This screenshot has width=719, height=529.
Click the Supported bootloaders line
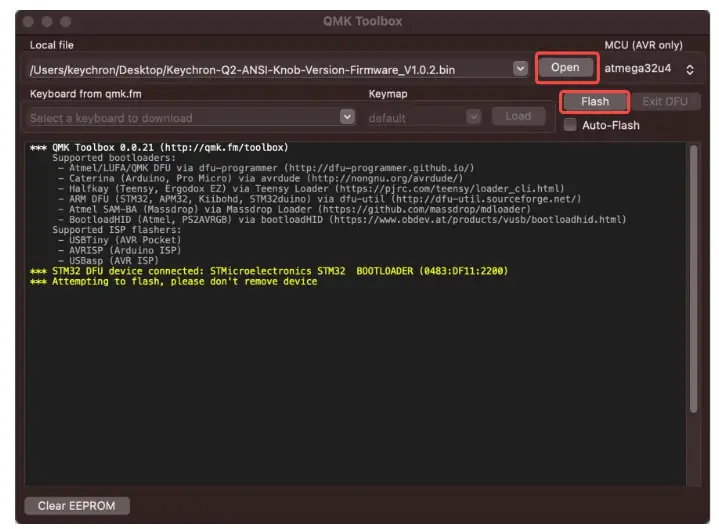[x=114, y=158]
